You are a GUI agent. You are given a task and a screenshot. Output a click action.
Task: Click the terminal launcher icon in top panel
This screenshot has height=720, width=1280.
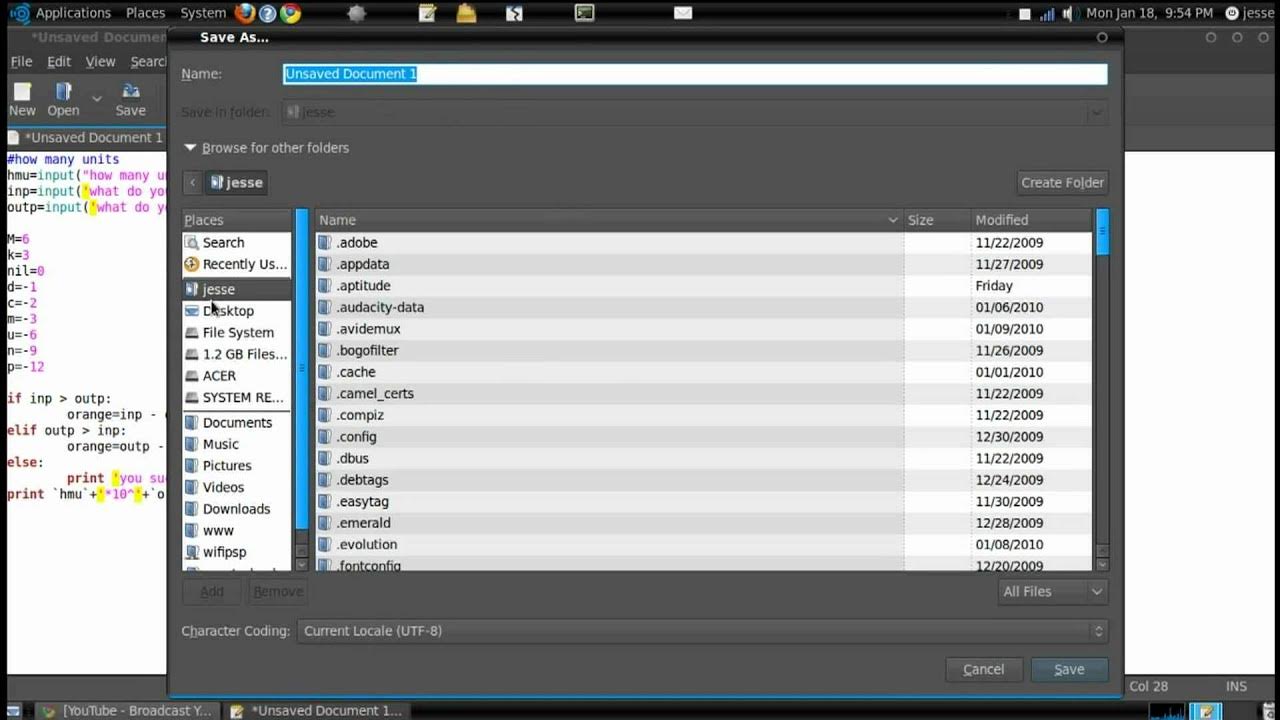pyautogui.click(x=585, y=13)
